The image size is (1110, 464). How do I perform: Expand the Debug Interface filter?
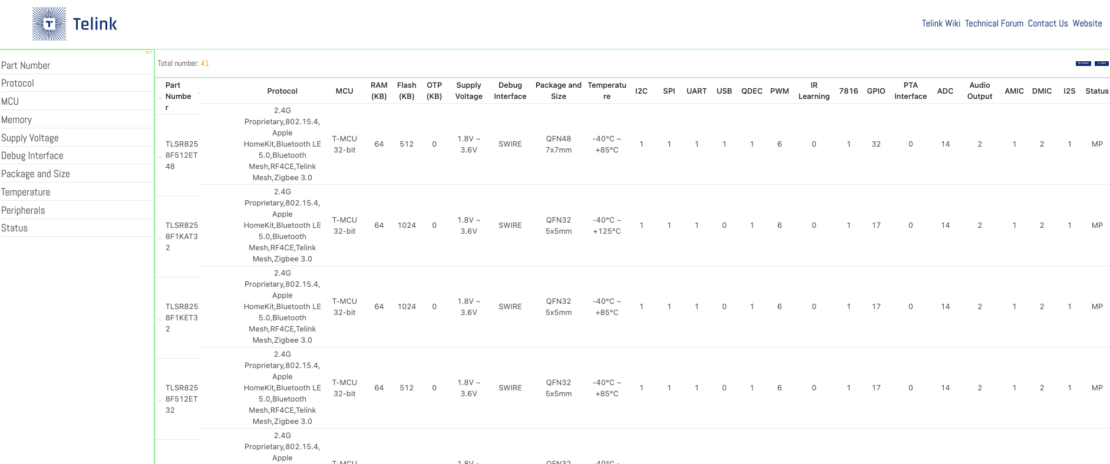76,156
